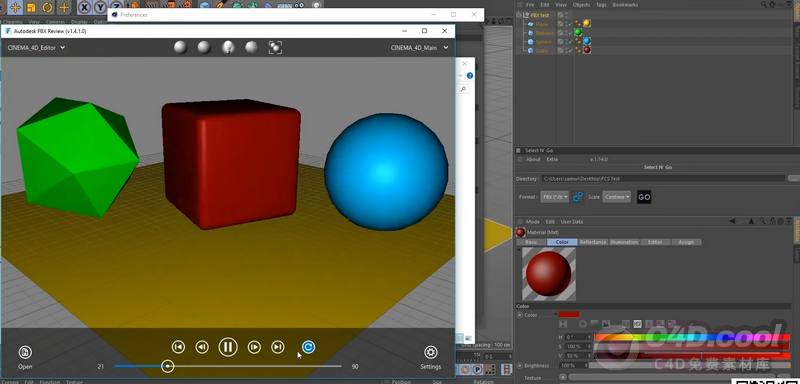The height and width of the screenshot is (384, 800).
Task: Open Attribute Manager User Data menu
Action: (571, 222)
